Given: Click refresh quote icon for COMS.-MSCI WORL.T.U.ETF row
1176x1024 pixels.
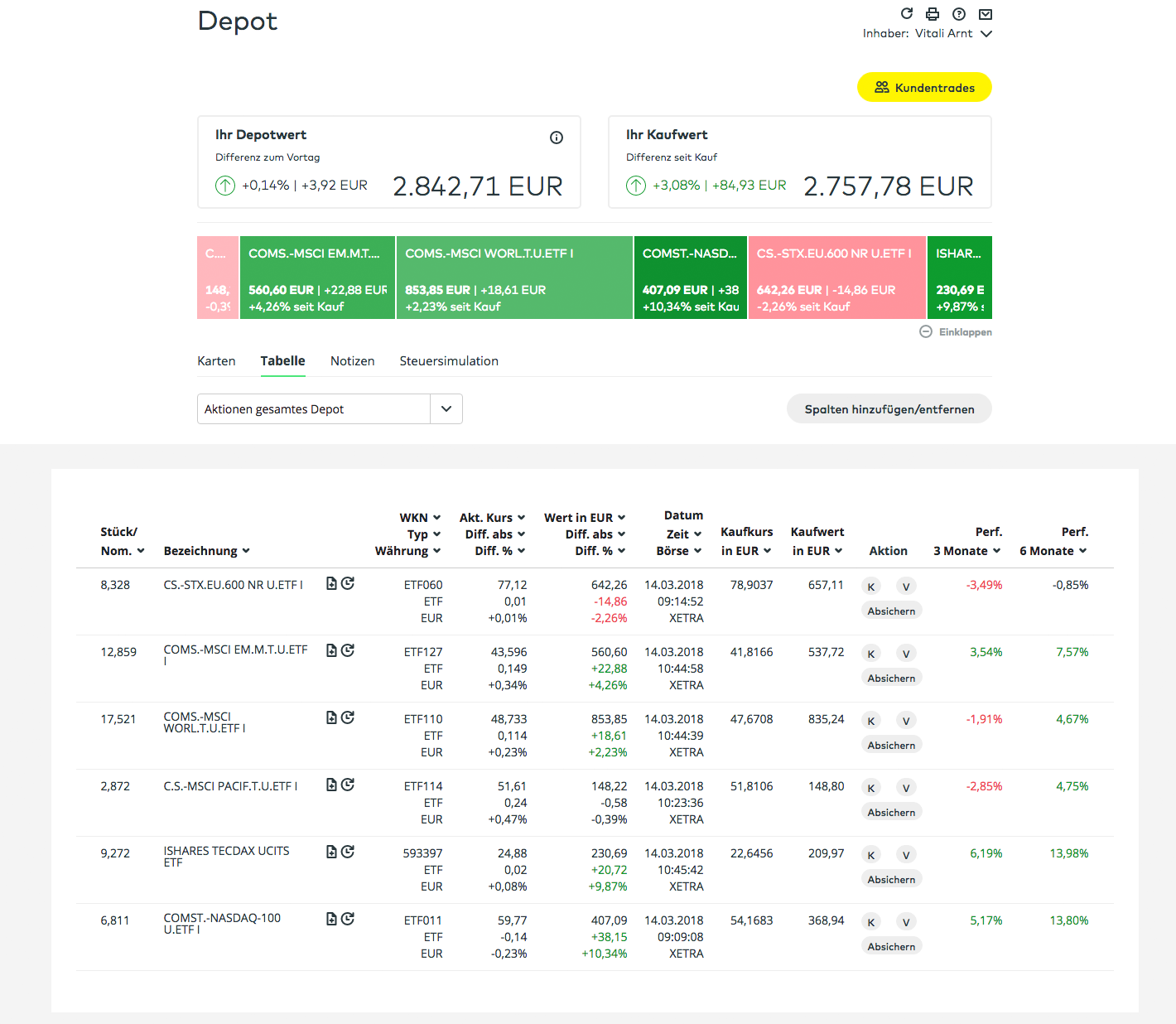Looking at the screenshot, I should pos(348,717).
